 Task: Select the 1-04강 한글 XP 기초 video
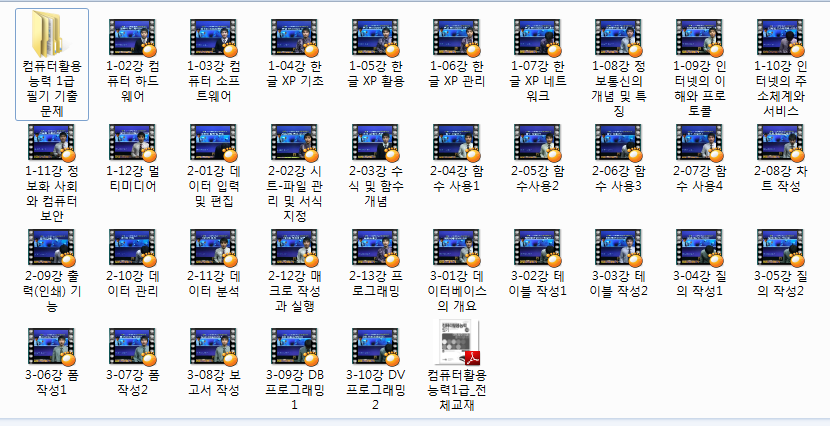pyautogui.click(x=295, y=37)
